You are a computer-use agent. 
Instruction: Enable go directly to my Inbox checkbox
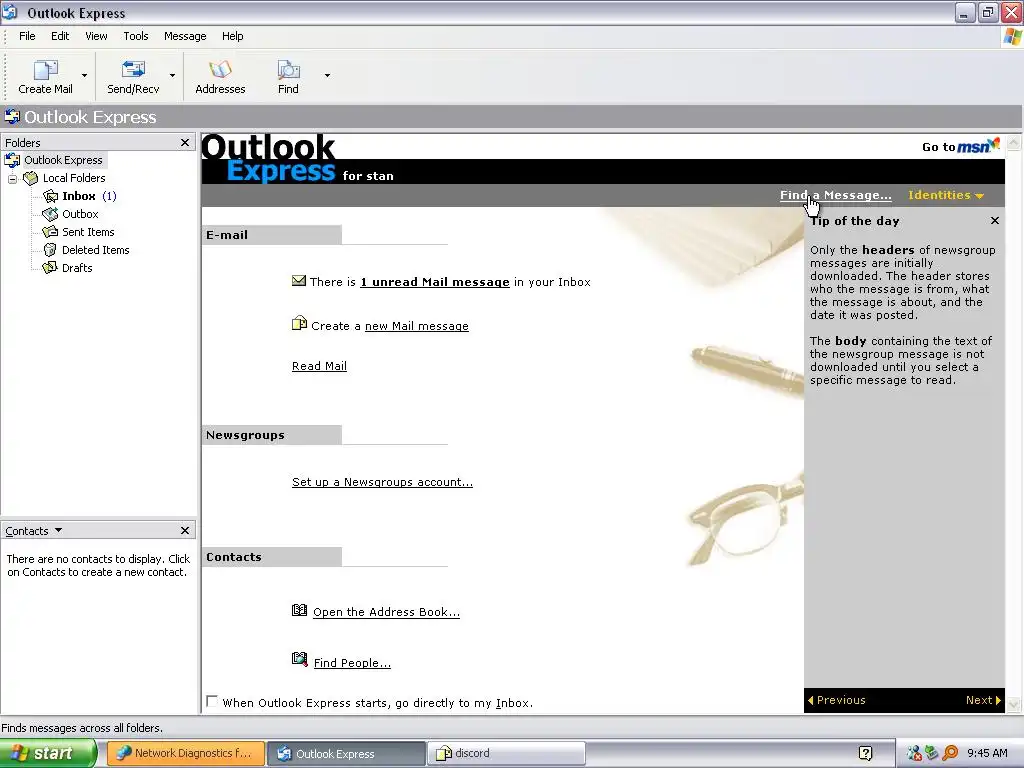(x=212, y=701)
